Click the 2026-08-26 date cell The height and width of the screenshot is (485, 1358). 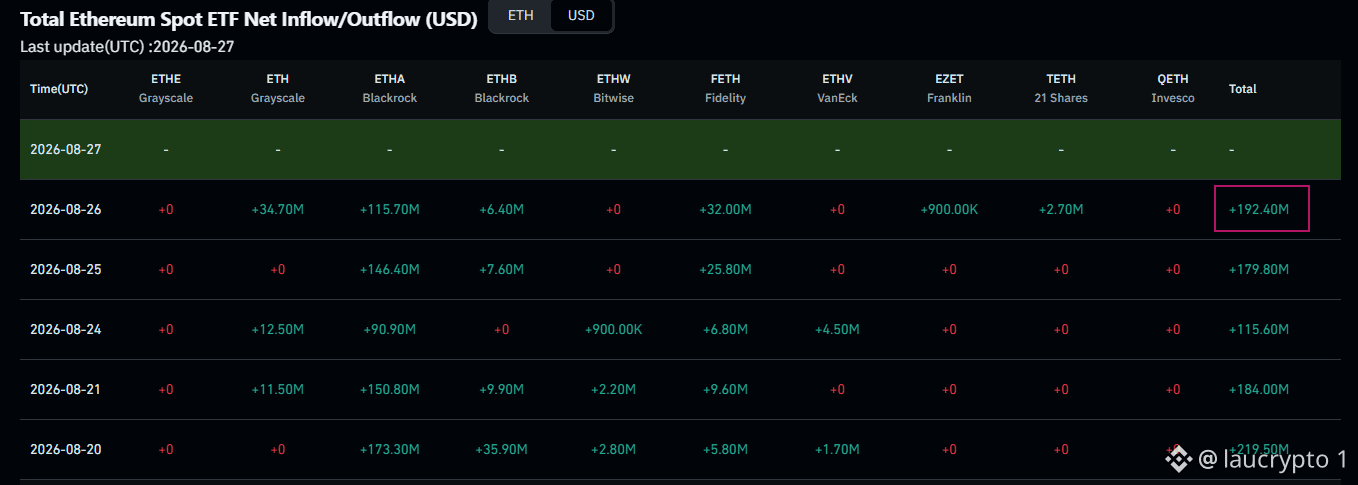tap(66, 210)
